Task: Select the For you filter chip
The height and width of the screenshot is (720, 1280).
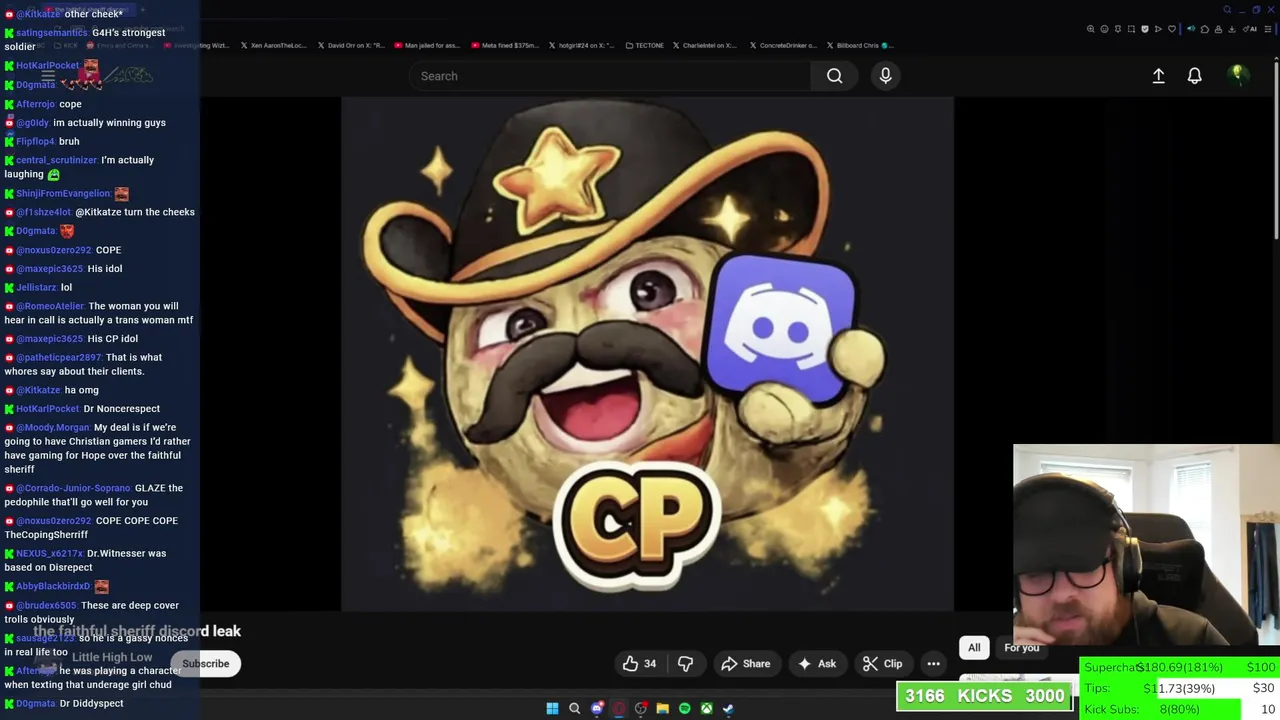Action: (1021, 647)
